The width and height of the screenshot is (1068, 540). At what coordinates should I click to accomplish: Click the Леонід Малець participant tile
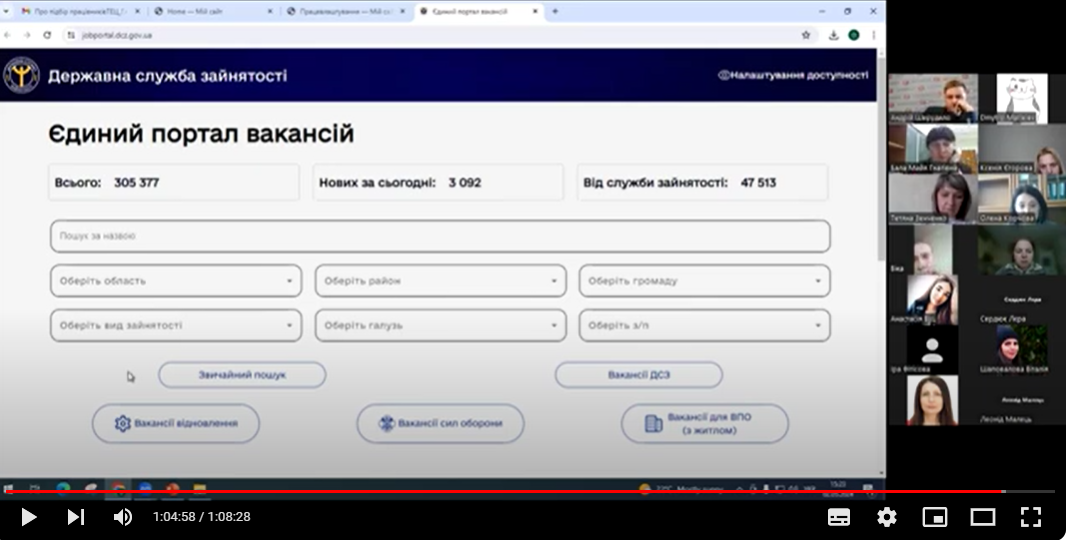coord(1022,399)
